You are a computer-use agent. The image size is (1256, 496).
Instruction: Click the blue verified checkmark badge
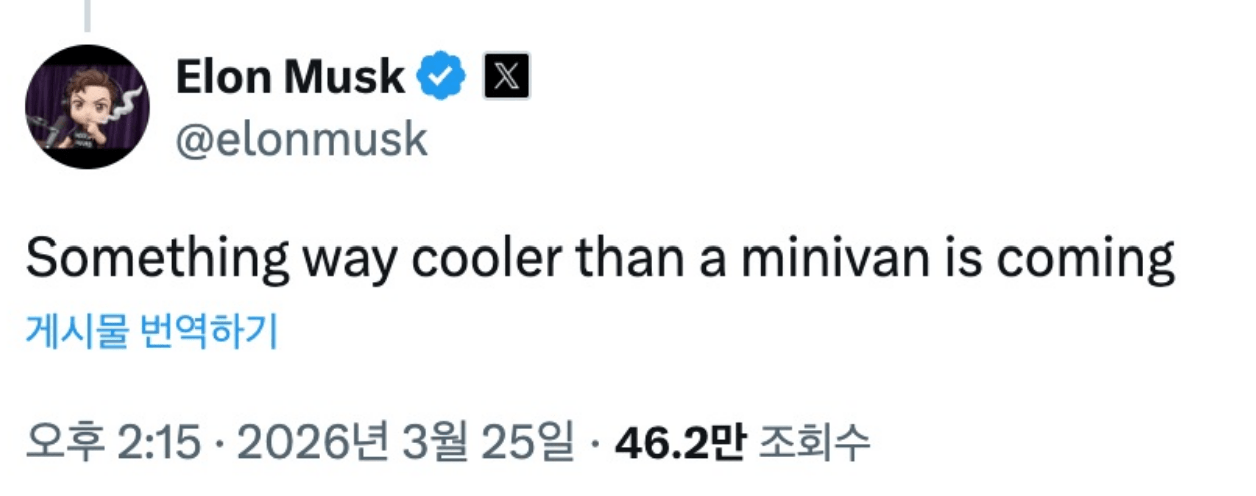click(442, 78)
